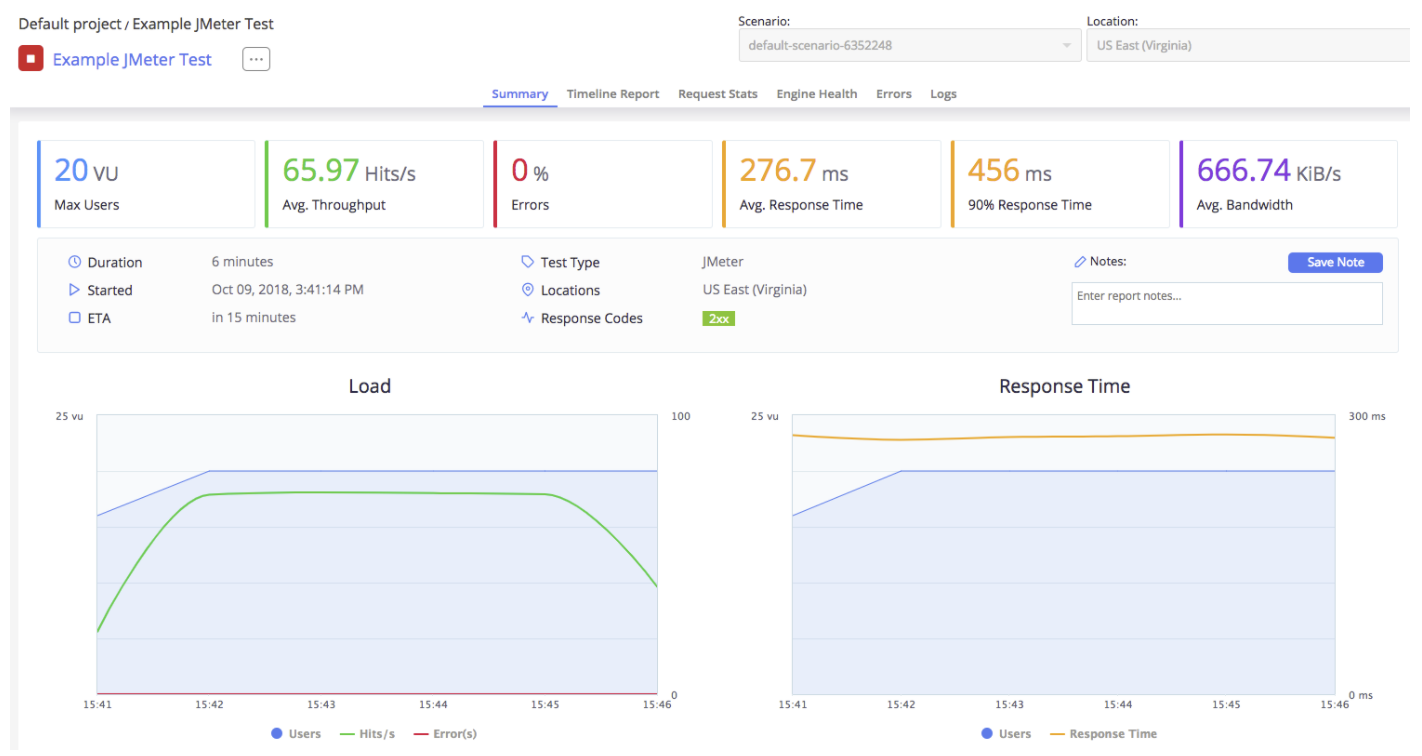Image resolution: width=1422 pixels, height=756 pixels.
Task: Toggle Users series in Load chart legend
Action: pyautogui.click(x=296, y=734)
